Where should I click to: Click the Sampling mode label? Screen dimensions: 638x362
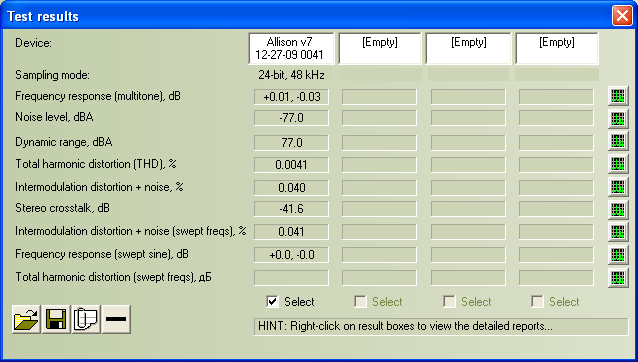52,75
